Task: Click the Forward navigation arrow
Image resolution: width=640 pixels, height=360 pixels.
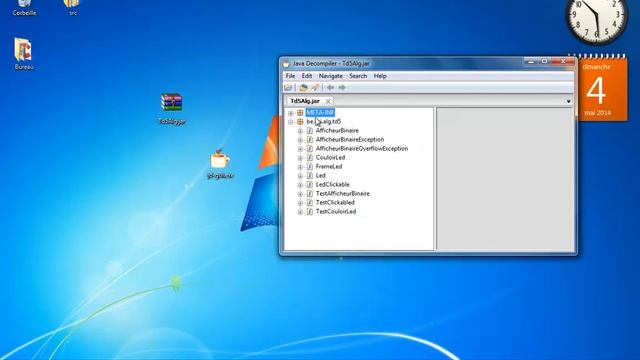Action: pos(342,87)
